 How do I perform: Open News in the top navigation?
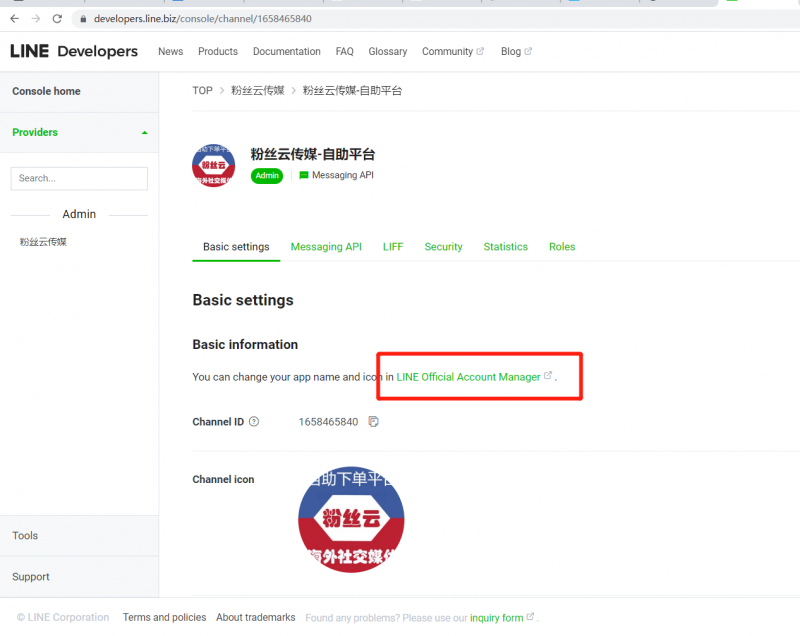[x=170, y=52]
